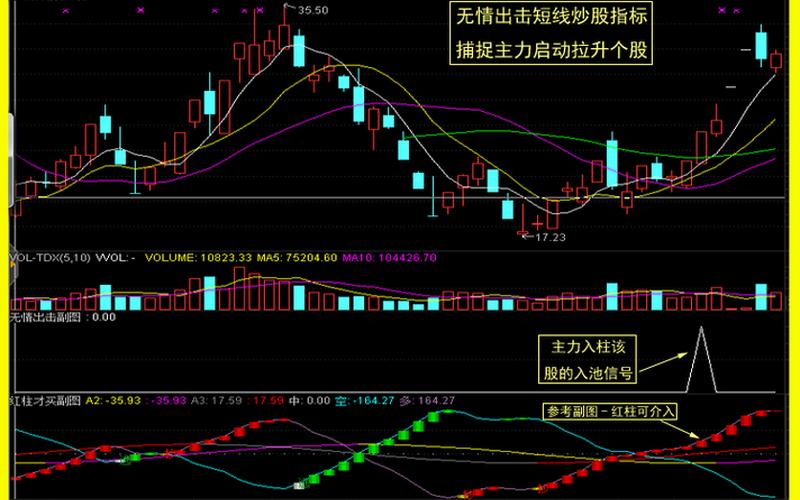This screenshot has height=500, width=800.
Task: Select the 无情出击副图 indicator title
Action: [46, 317]
